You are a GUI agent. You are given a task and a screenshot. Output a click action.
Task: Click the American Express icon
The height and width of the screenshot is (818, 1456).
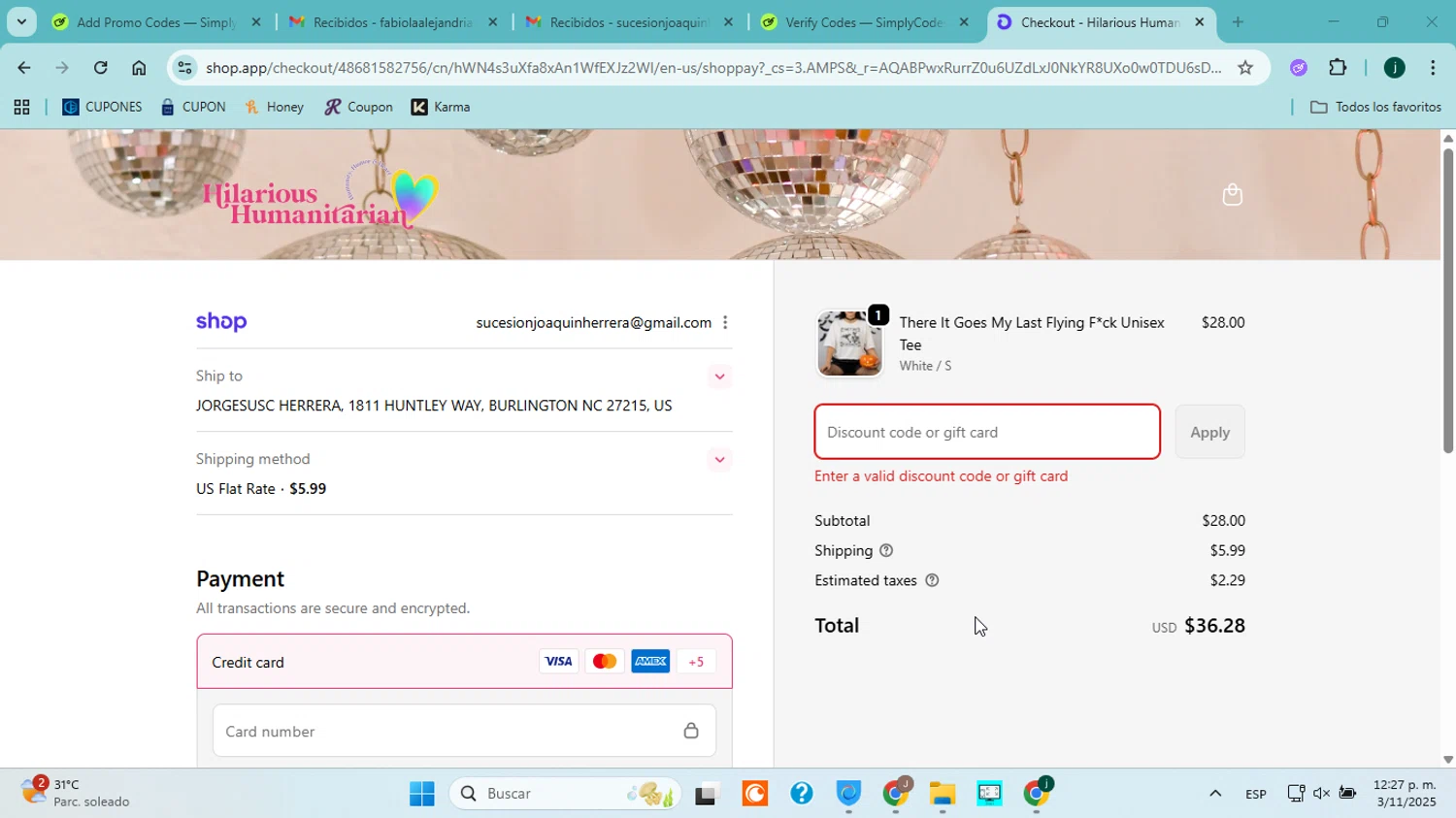coord(650,662)
